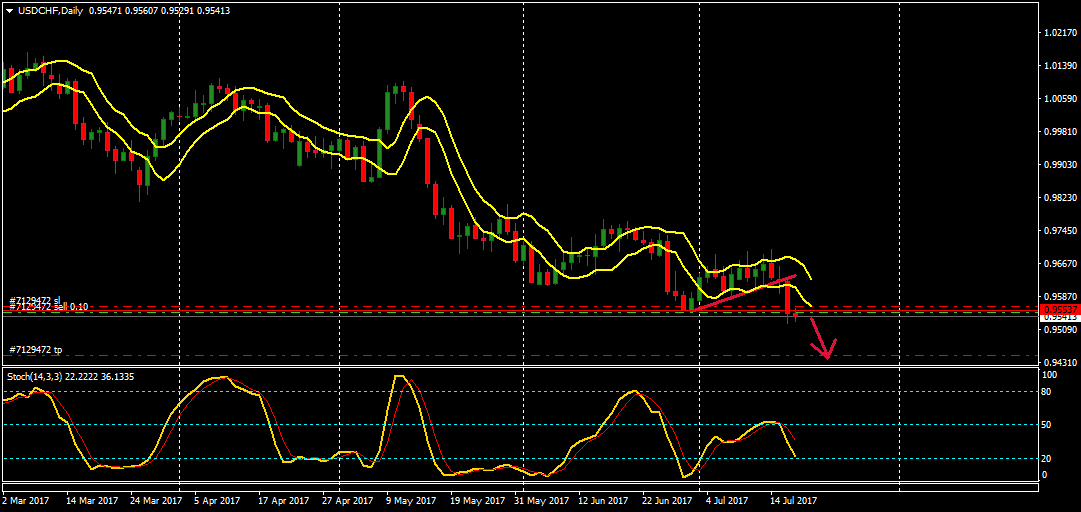Click the 22 Jun 2017 date label

click(667, 500)
